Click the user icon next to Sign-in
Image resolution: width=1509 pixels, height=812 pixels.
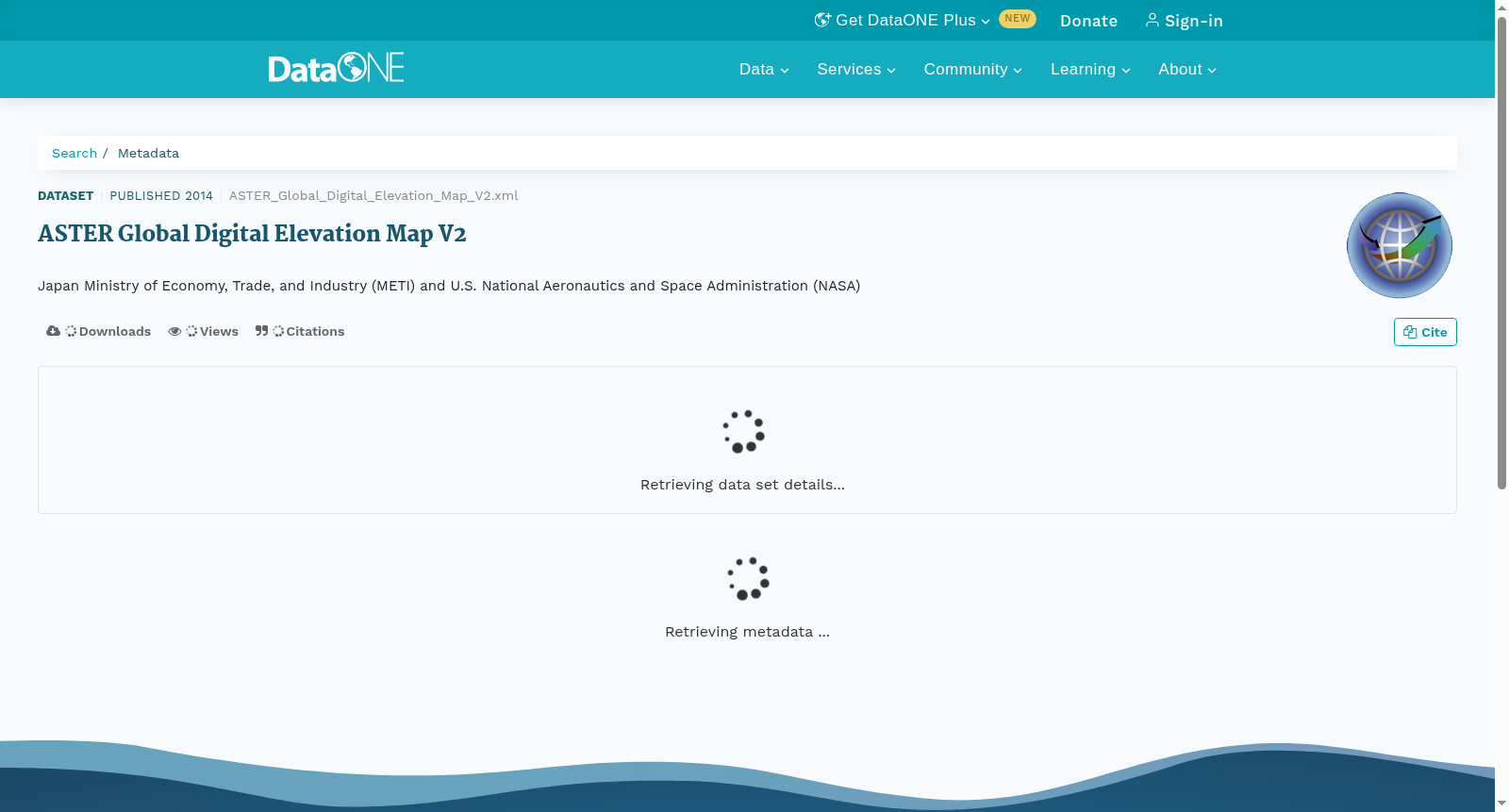[x=1152, y=20]
